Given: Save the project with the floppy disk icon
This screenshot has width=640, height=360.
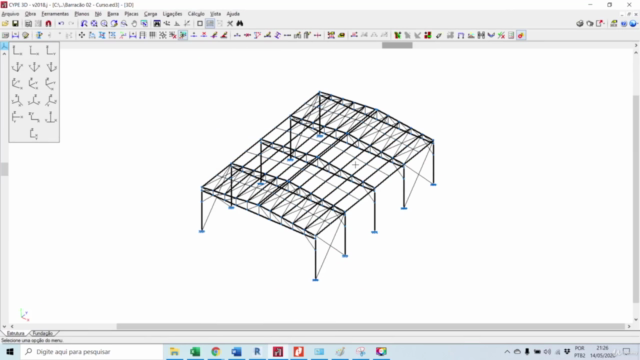Looking at the screenshot, I should (x=15, y=24).
